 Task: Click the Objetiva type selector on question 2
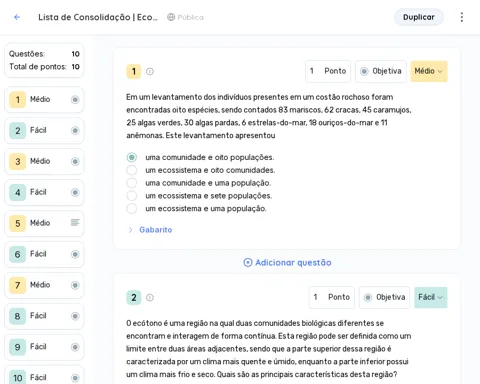384,297
